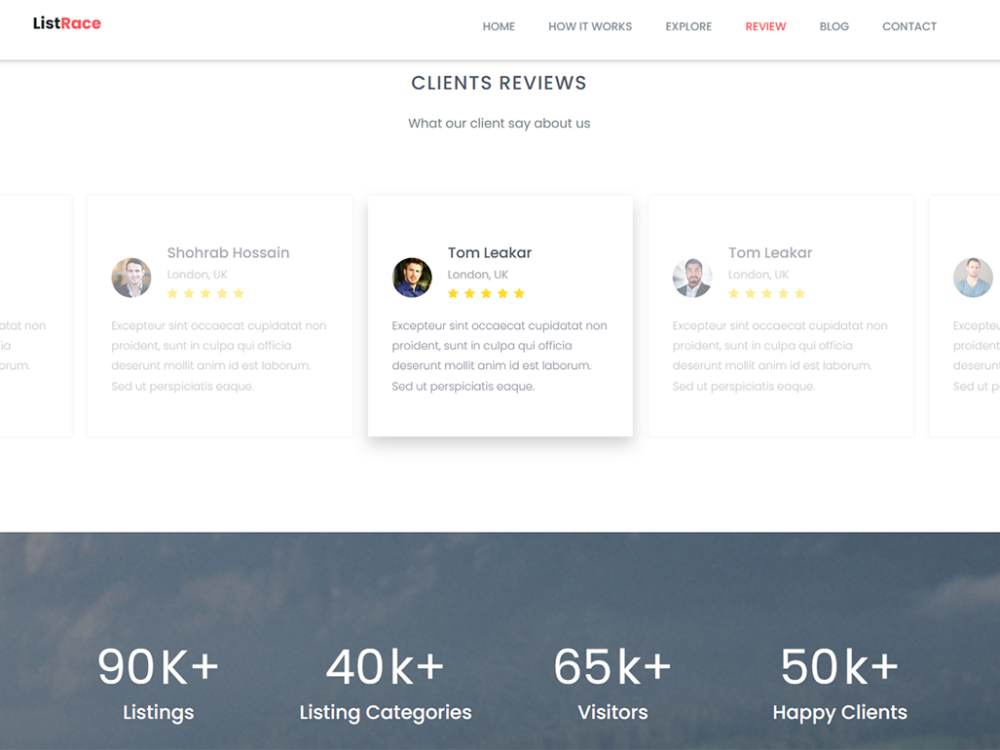Click Tom Leakar's profile photo on center card

[411, 276]
